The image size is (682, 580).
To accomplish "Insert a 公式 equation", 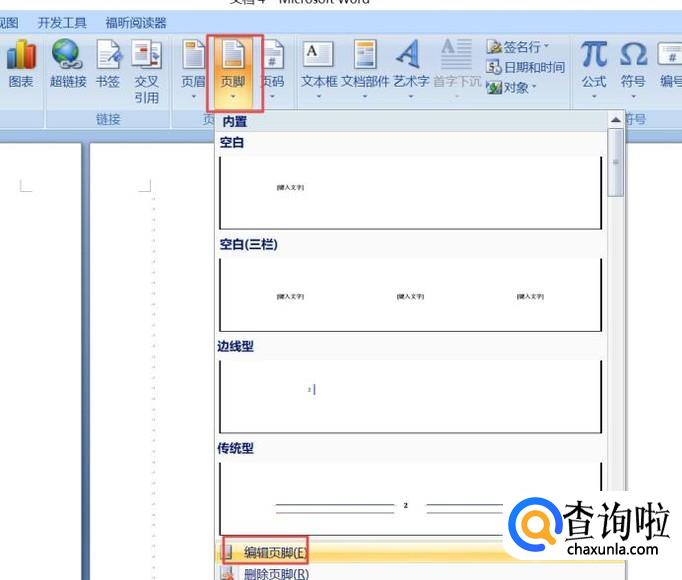I will tap(594, 70).
